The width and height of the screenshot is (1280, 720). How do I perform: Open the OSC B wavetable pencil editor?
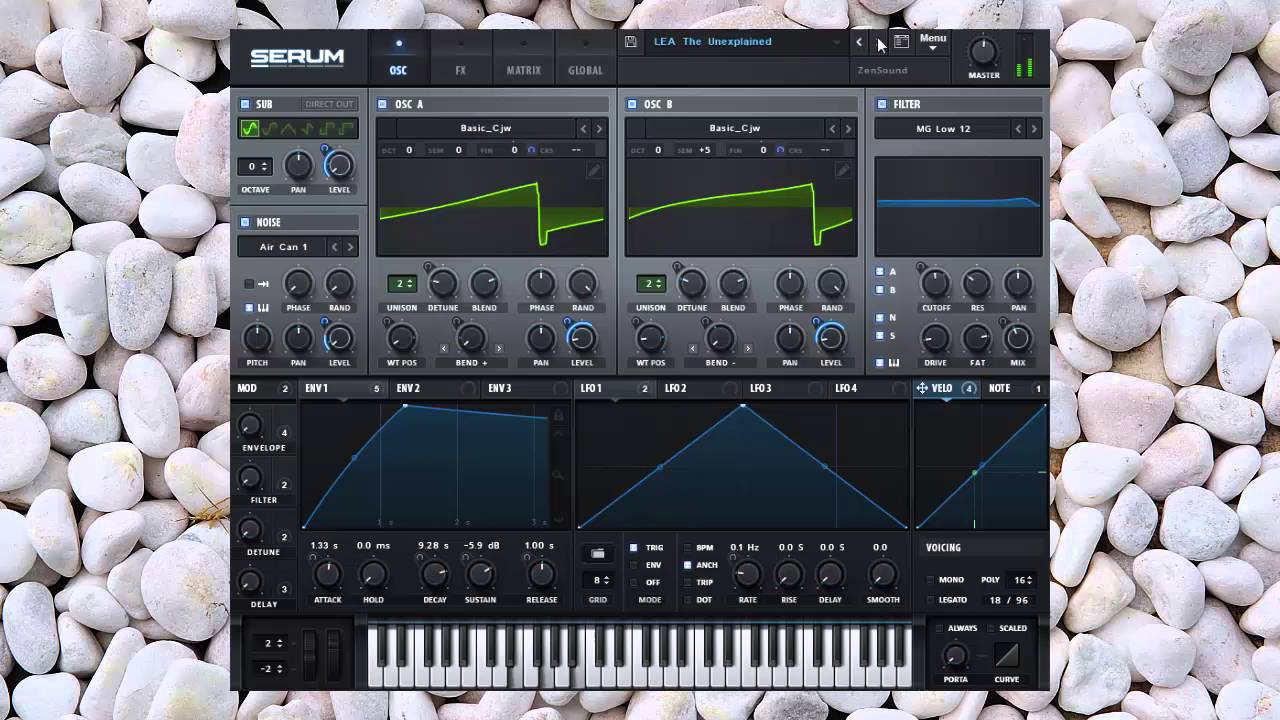(842, 171)
